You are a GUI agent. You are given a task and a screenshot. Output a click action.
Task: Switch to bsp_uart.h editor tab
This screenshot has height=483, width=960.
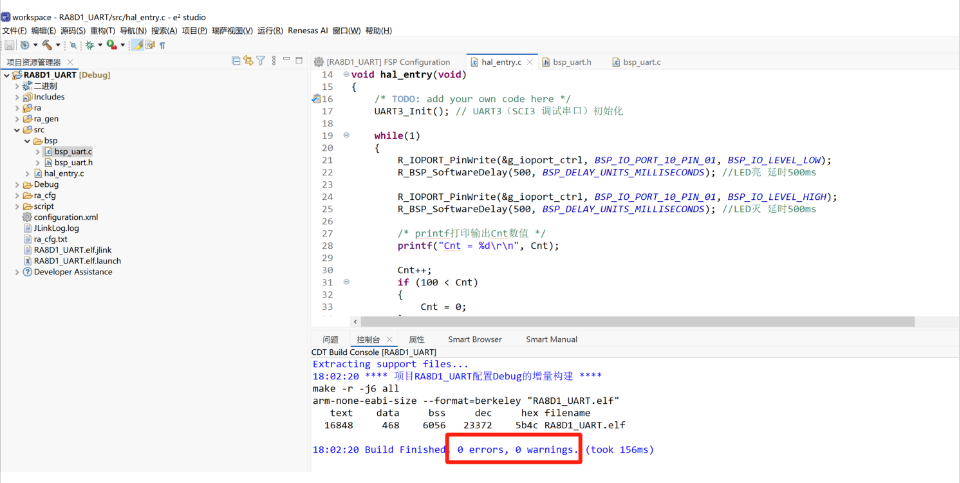pyautogui.click(x=566, y=62)
